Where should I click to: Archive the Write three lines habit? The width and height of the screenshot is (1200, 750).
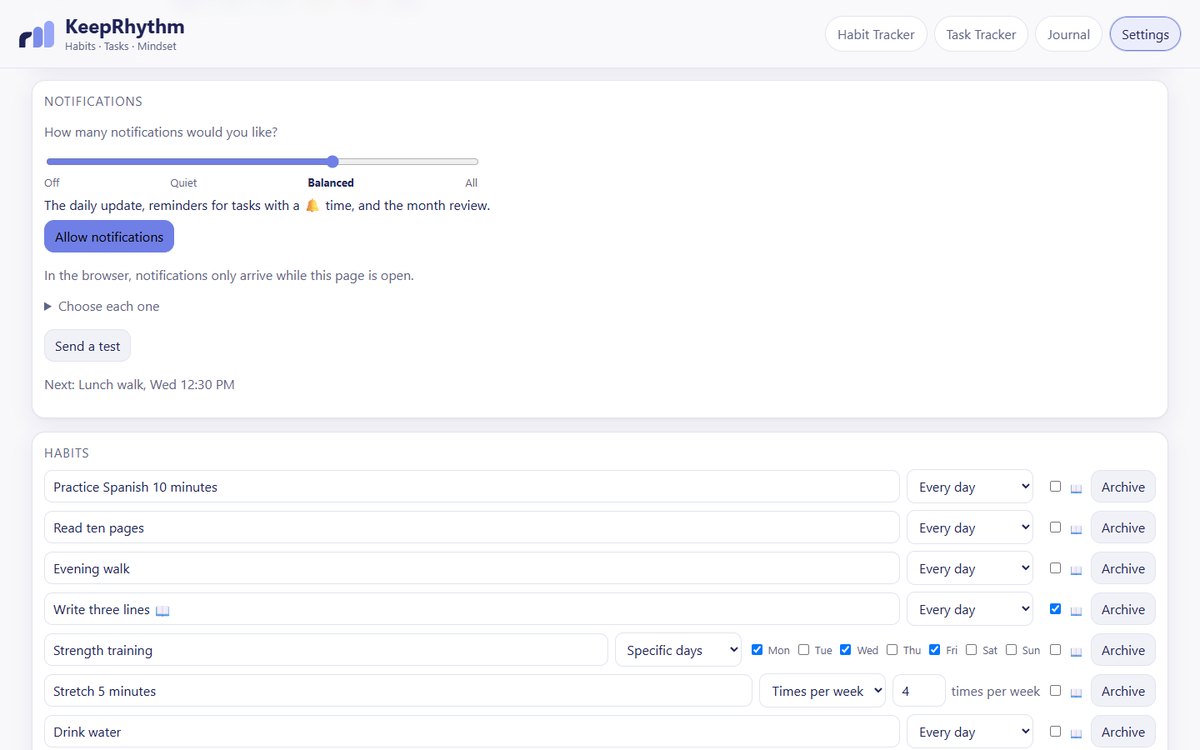[1123, 609]
